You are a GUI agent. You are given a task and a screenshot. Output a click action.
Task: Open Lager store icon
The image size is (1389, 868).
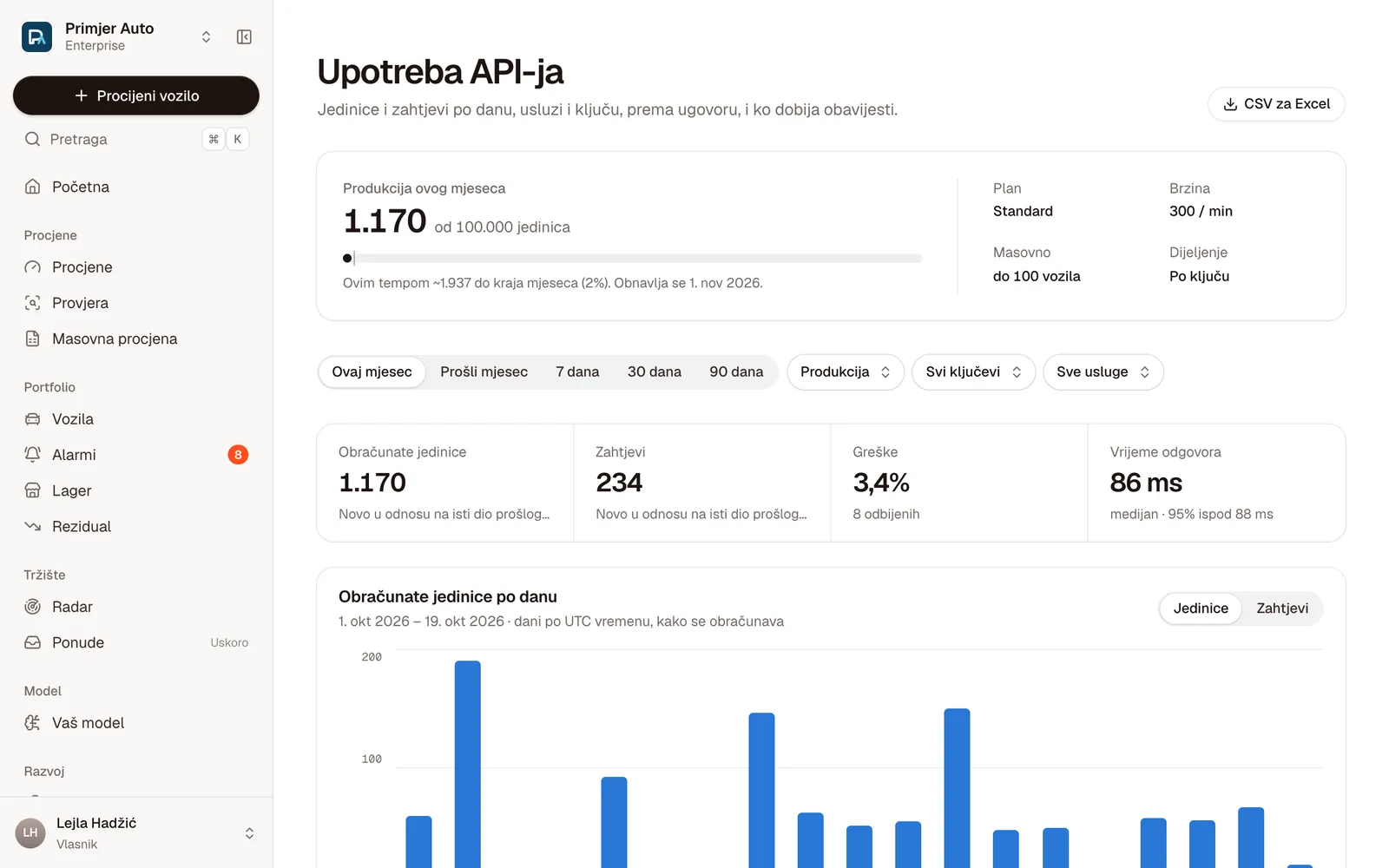click(x=33, y=490)
